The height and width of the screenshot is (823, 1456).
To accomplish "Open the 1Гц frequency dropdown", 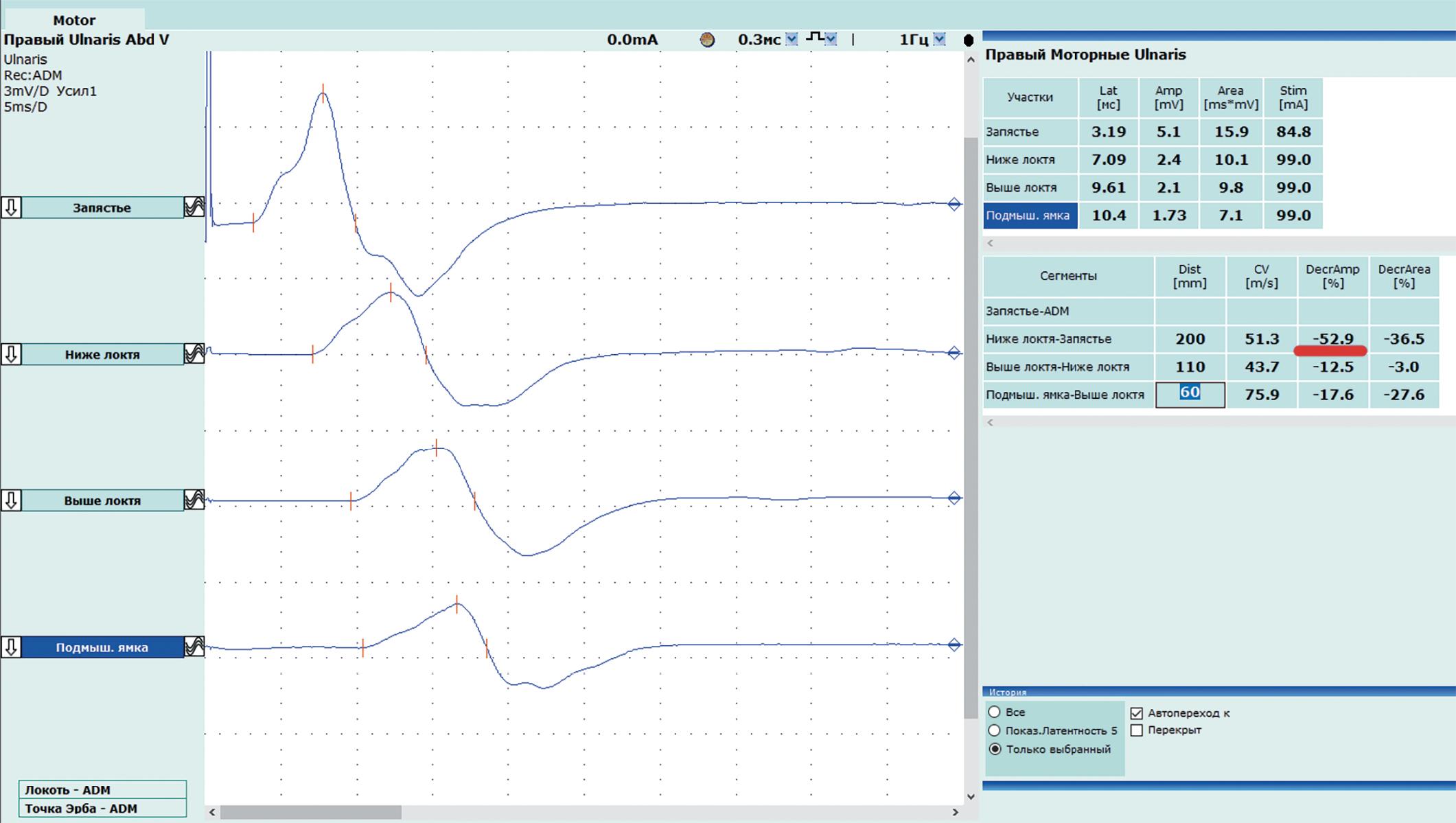I will pyautogui.click(x=939, y=39).
